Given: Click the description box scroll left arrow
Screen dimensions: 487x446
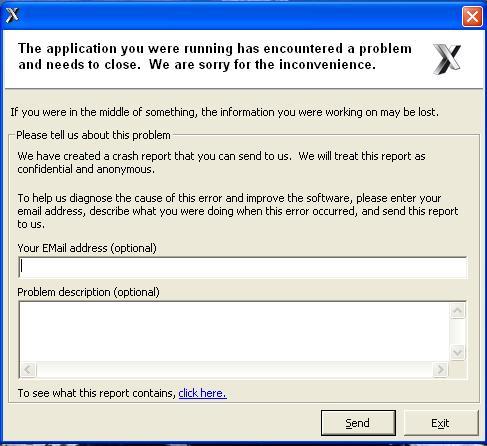Looking at the screenshot, I should [28, 369].
